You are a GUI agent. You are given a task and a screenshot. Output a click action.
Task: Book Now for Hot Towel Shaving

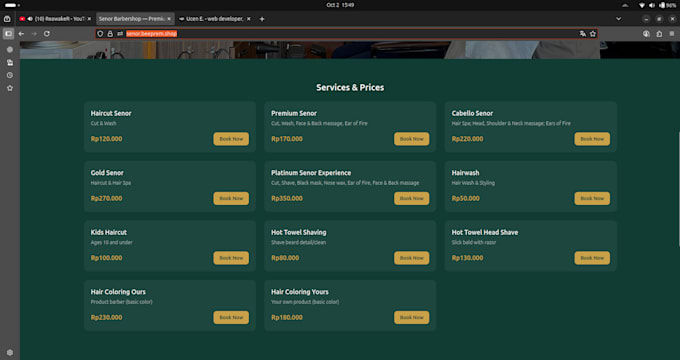click(x=412, y=258)
